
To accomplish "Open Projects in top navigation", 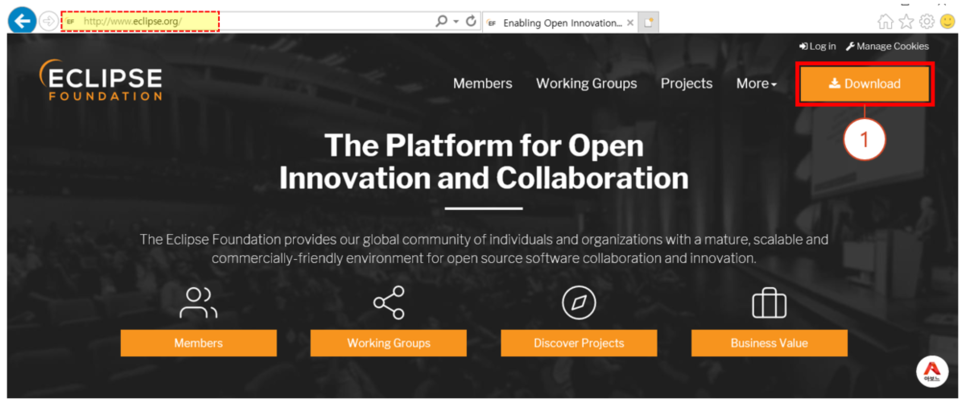I will (x=686, y=83).
